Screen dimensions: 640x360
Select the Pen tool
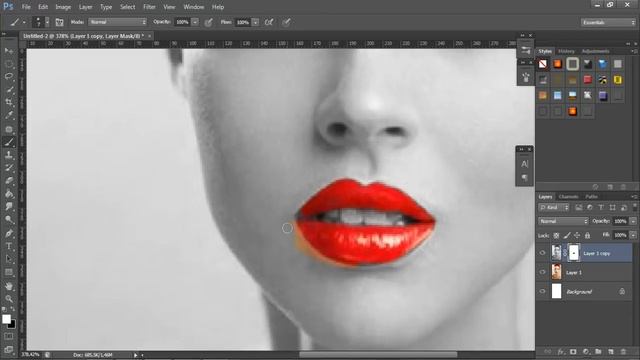[9, 233]
